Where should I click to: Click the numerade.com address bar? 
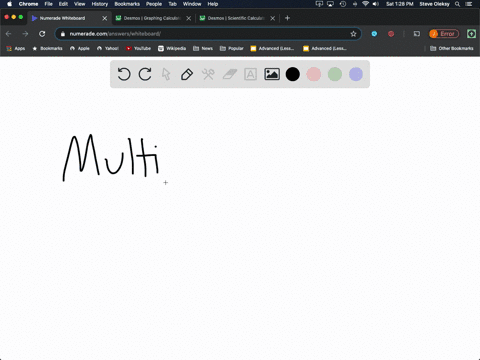pyautogui.click(x=208, y=34)
